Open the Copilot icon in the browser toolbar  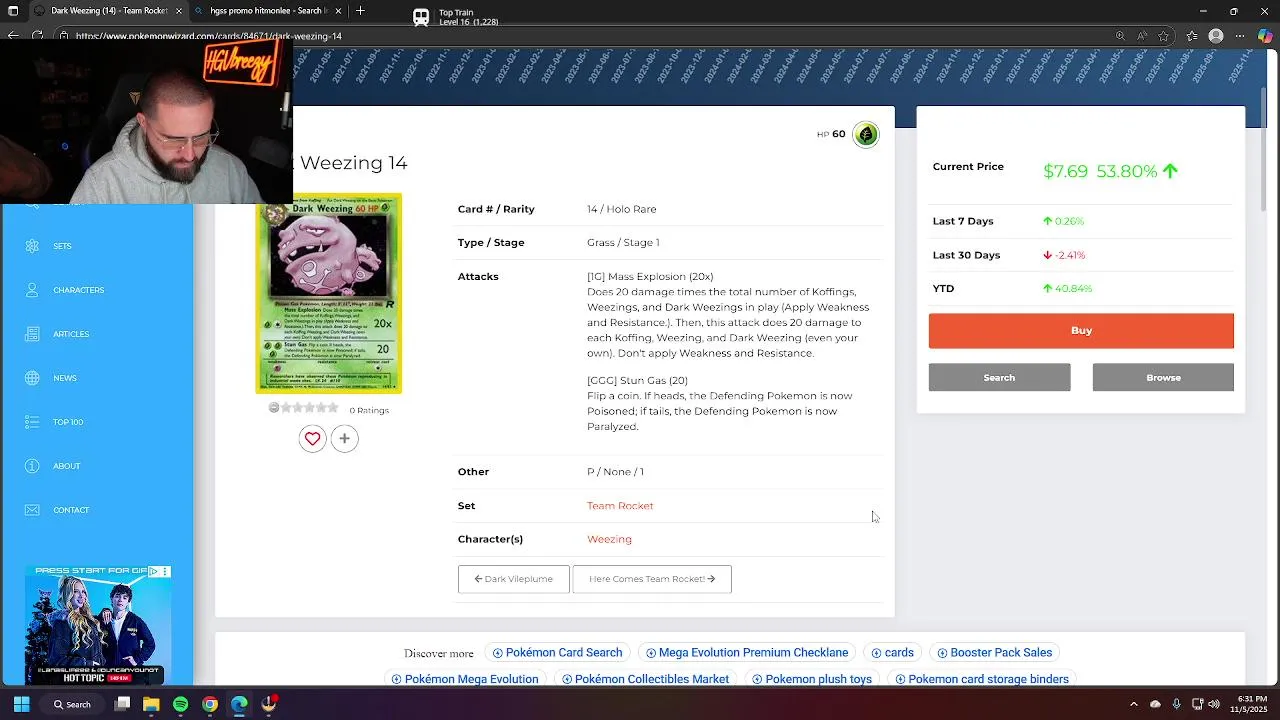coord(1265,36)
